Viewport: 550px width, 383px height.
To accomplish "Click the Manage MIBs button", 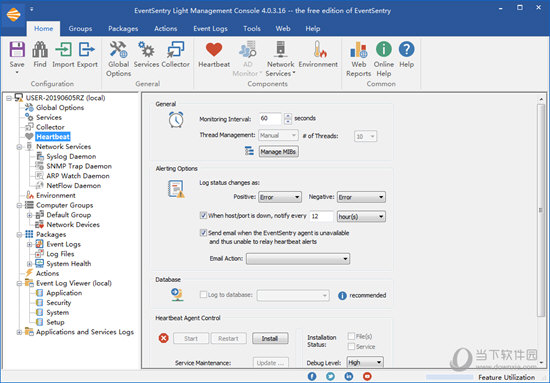I will (279, 152).
